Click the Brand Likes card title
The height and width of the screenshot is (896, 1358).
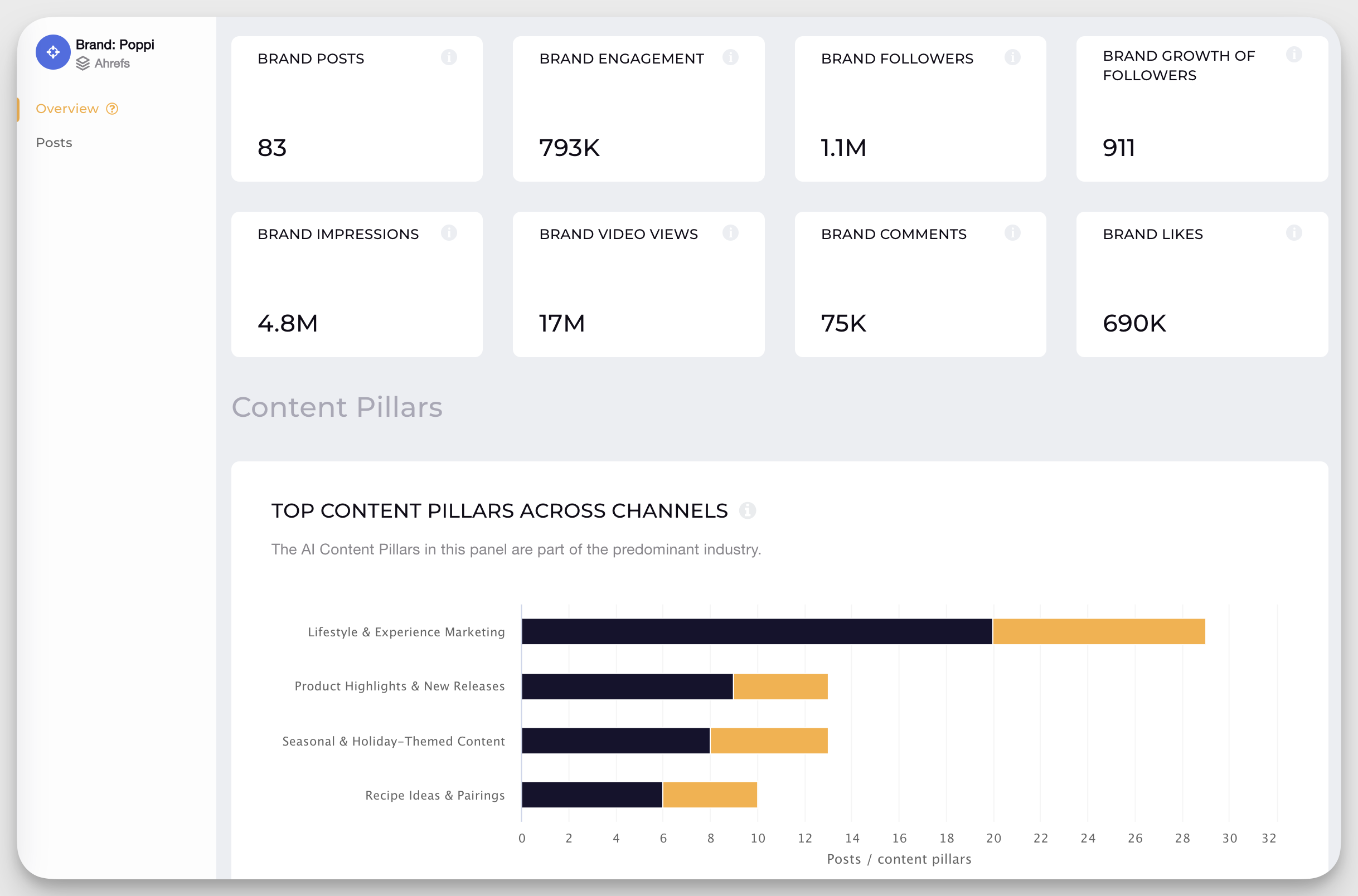pos(1153,234)
